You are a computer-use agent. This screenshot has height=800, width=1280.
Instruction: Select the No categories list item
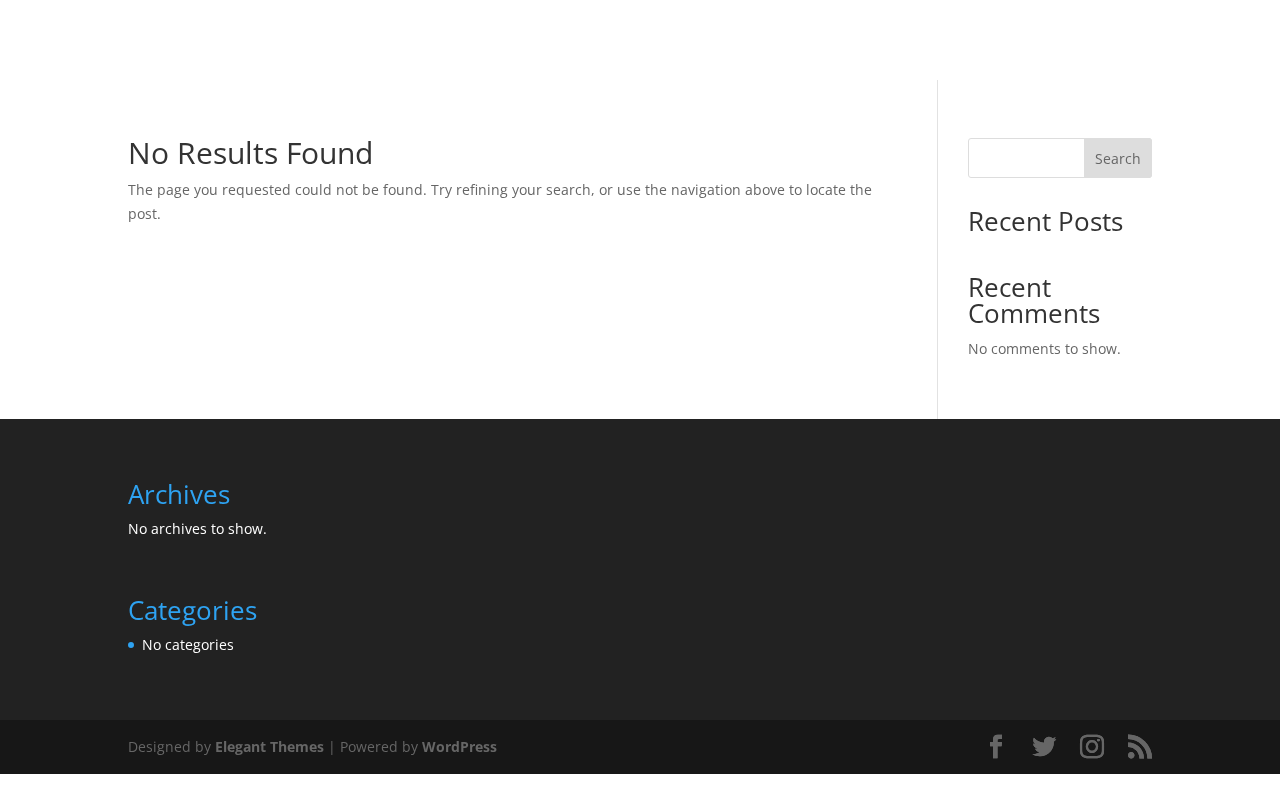point(188,645)
